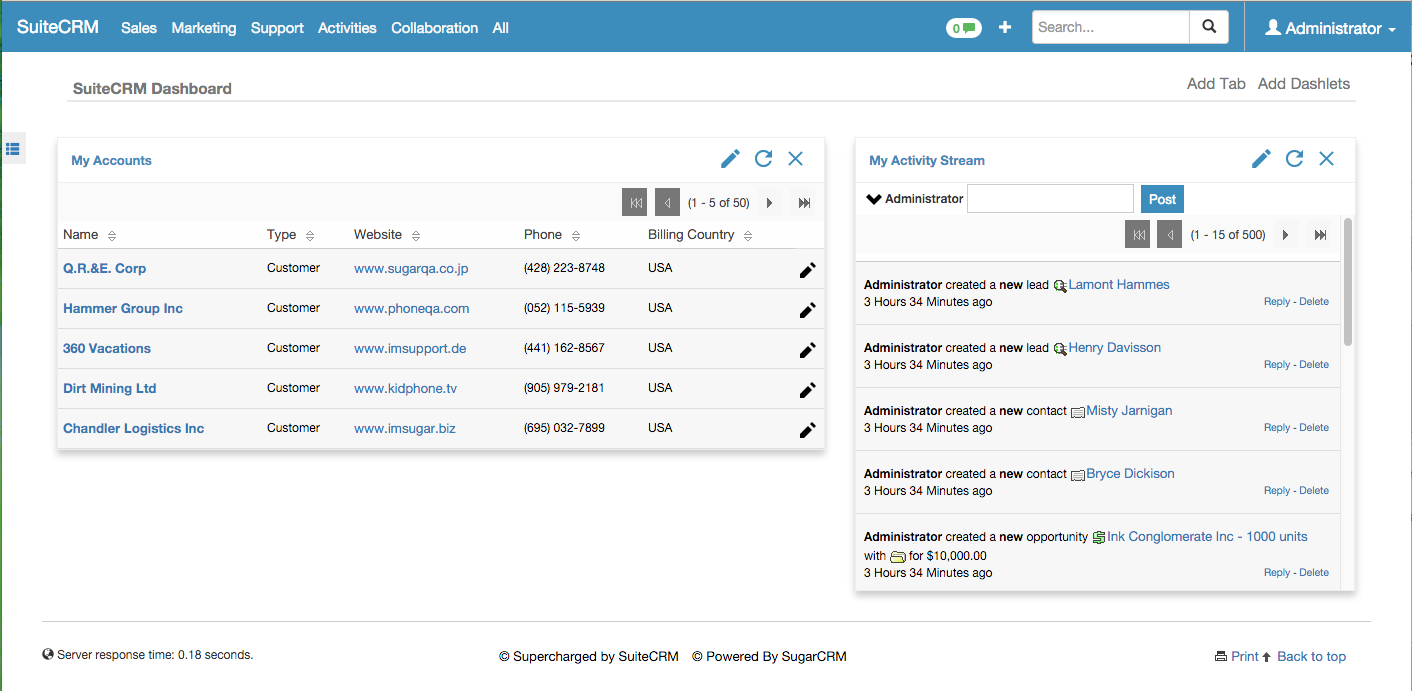
Task: Open the notifications counter bubble
Action: coord(963,28)
